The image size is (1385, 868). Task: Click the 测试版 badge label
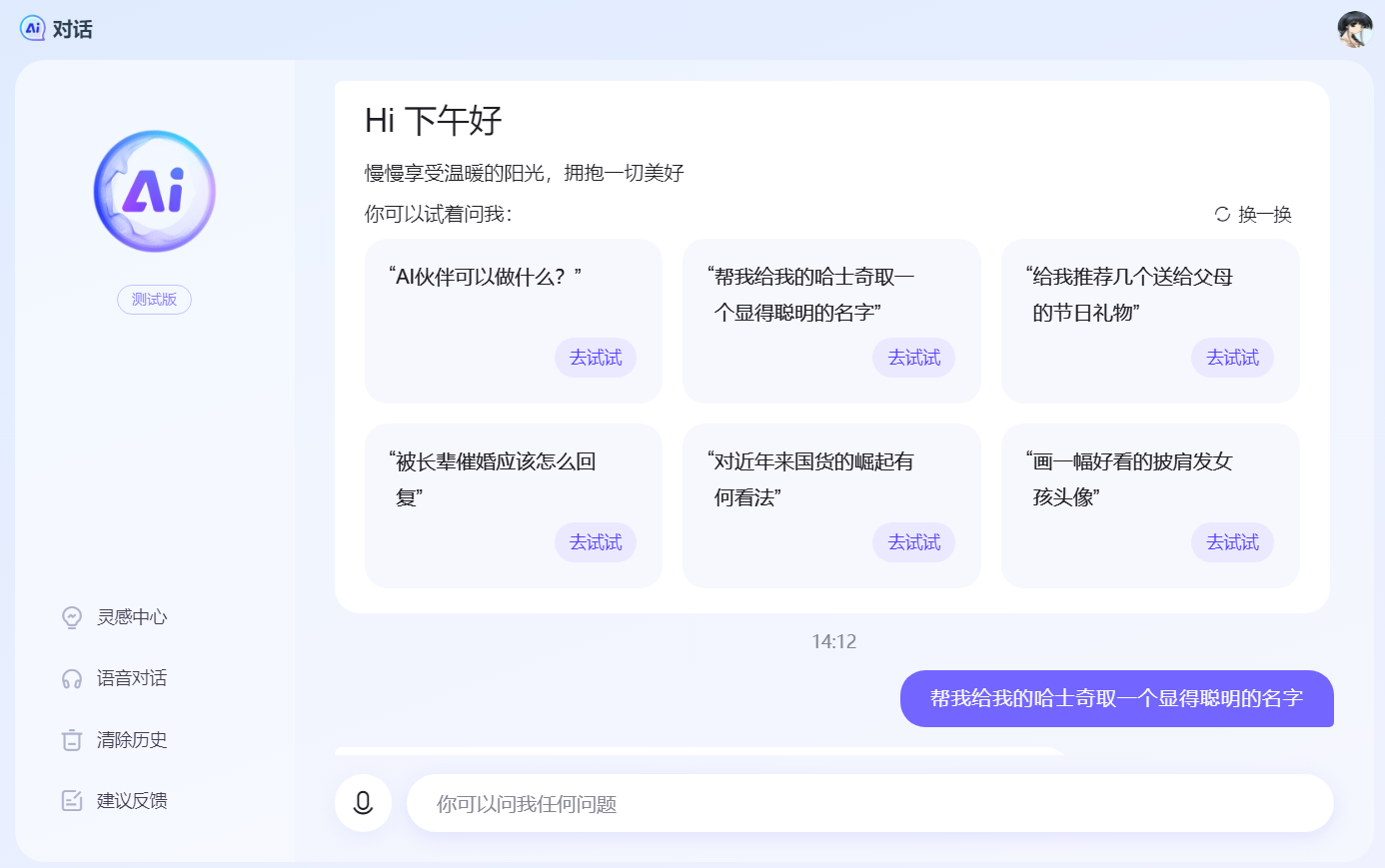coord(154,300)
